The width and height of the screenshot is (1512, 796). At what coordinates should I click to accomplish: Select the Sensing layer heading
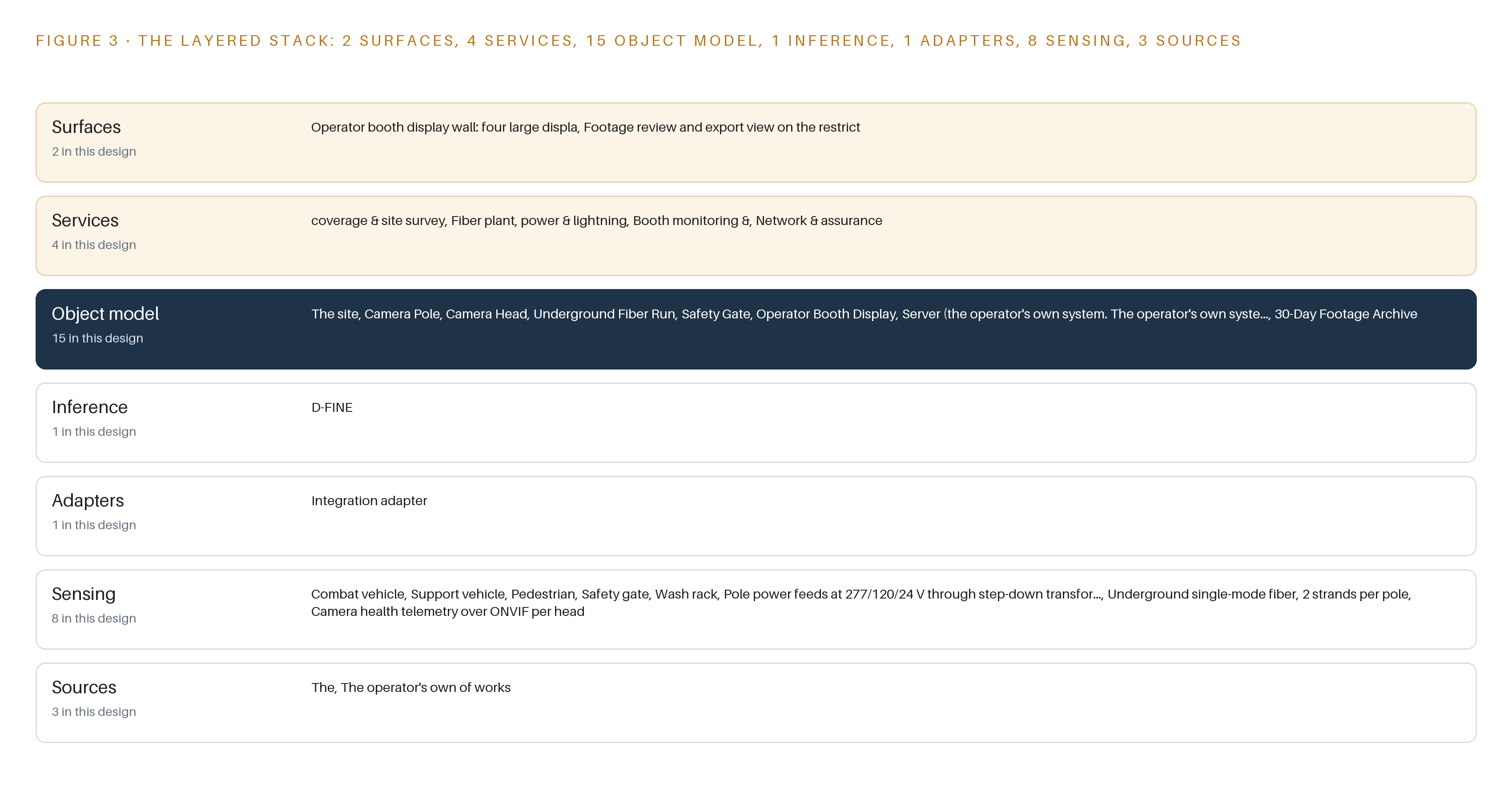coord(84,594)
